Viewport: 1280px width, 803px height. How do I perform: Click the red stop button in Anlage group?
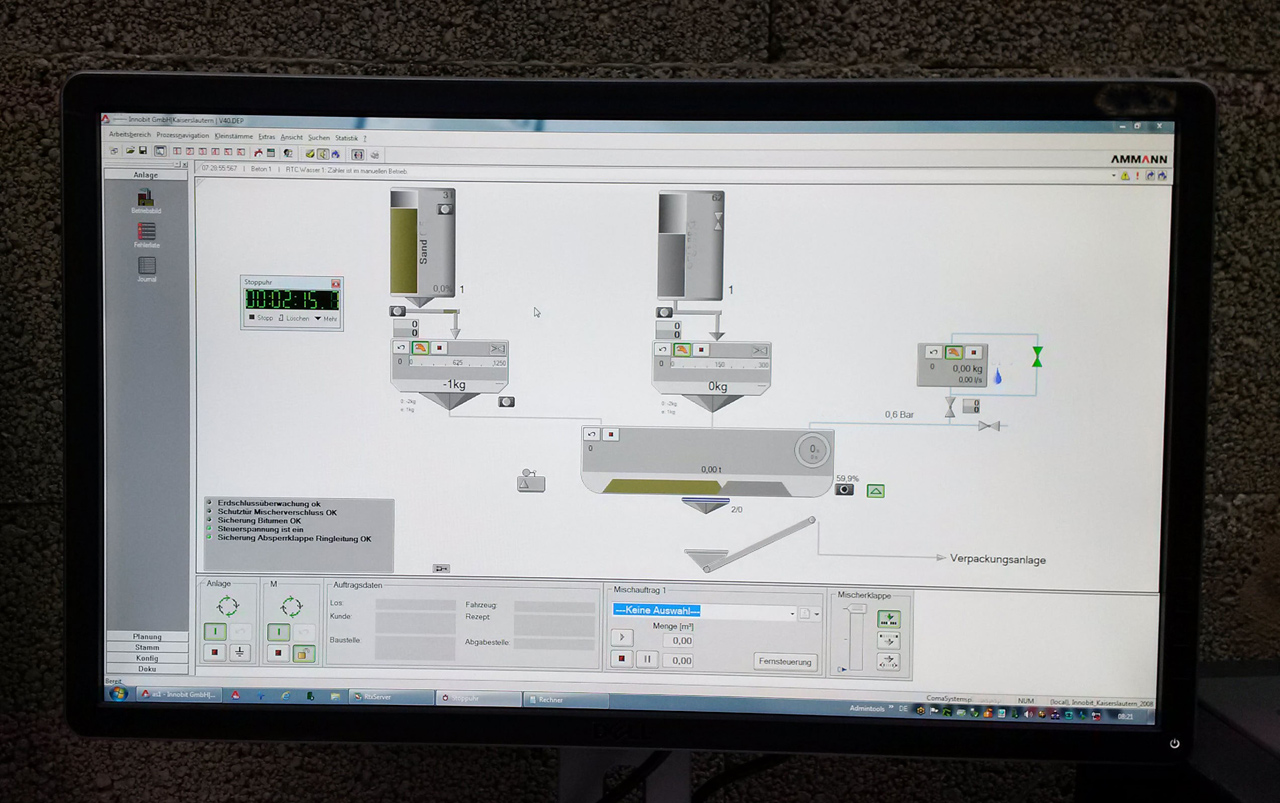coord(214,652)
